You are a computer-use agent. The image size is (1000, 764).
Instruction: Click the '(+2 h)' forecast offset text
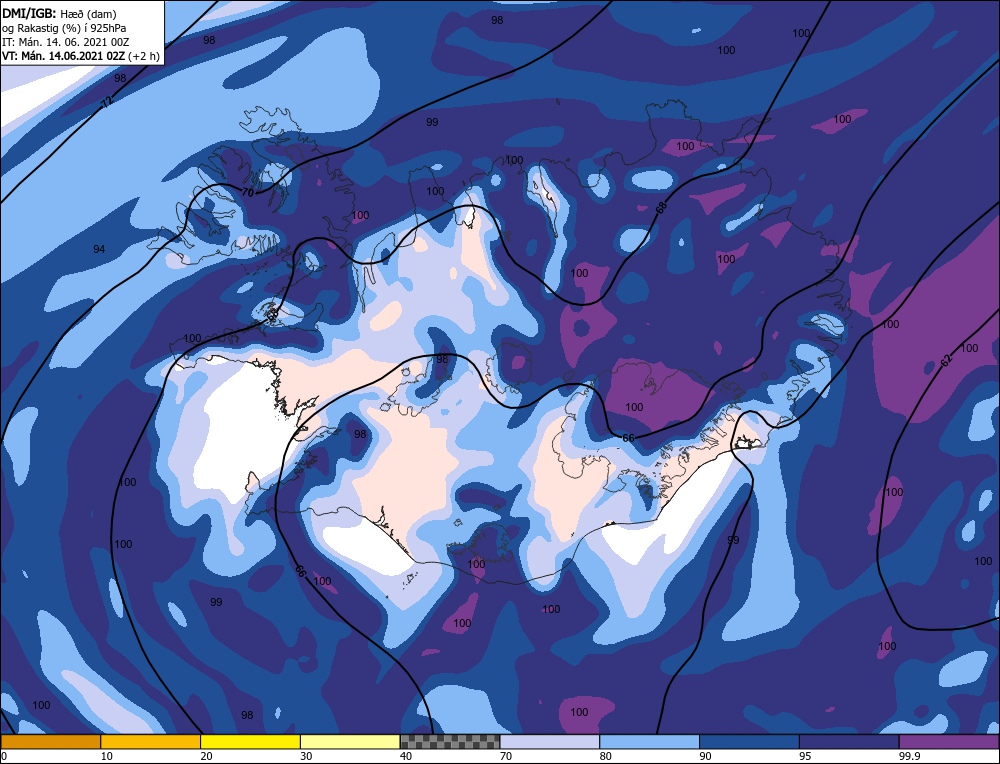(x=144, y=56)
